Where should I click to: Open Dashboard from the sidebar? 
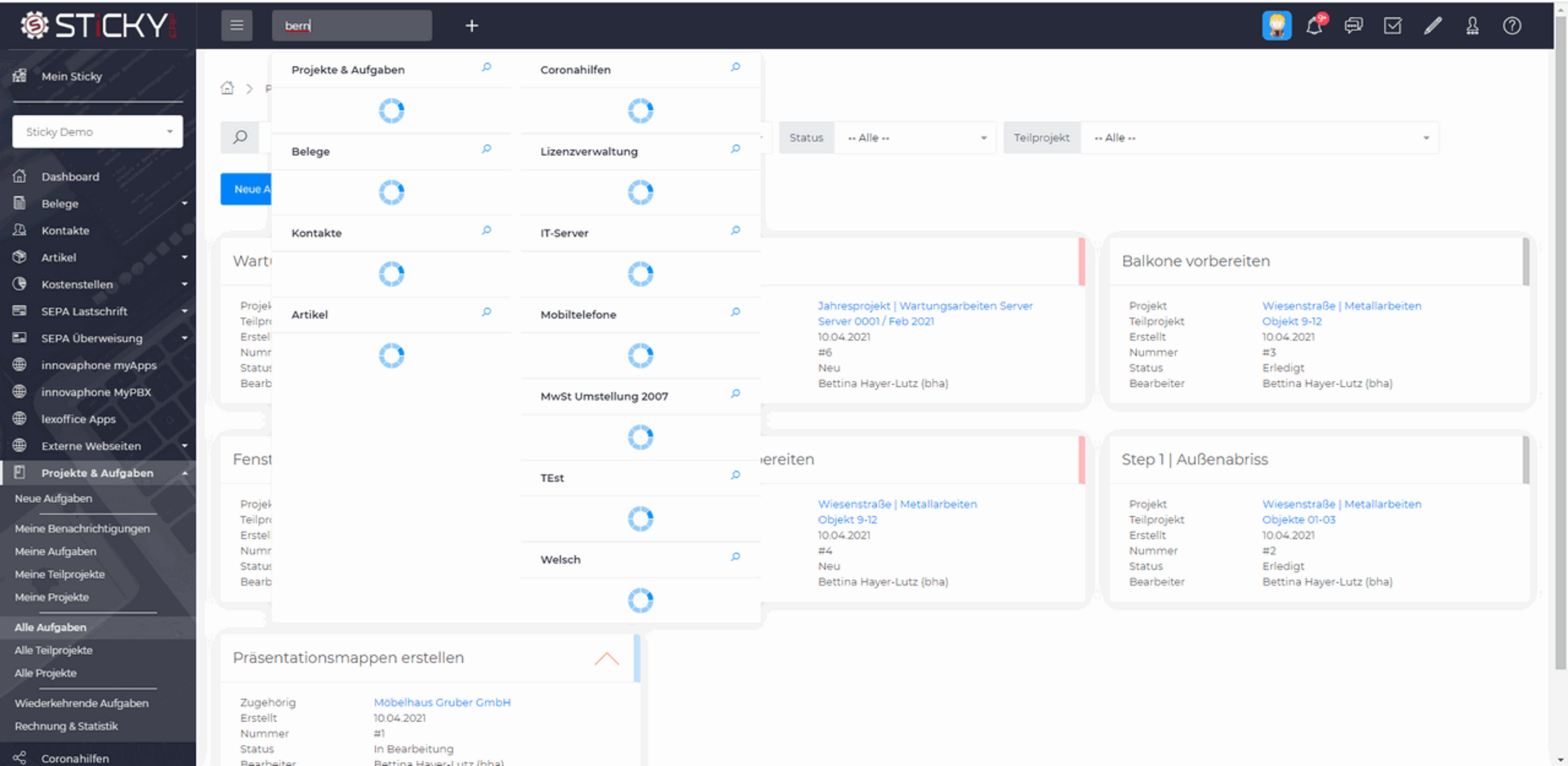[70, 176]
